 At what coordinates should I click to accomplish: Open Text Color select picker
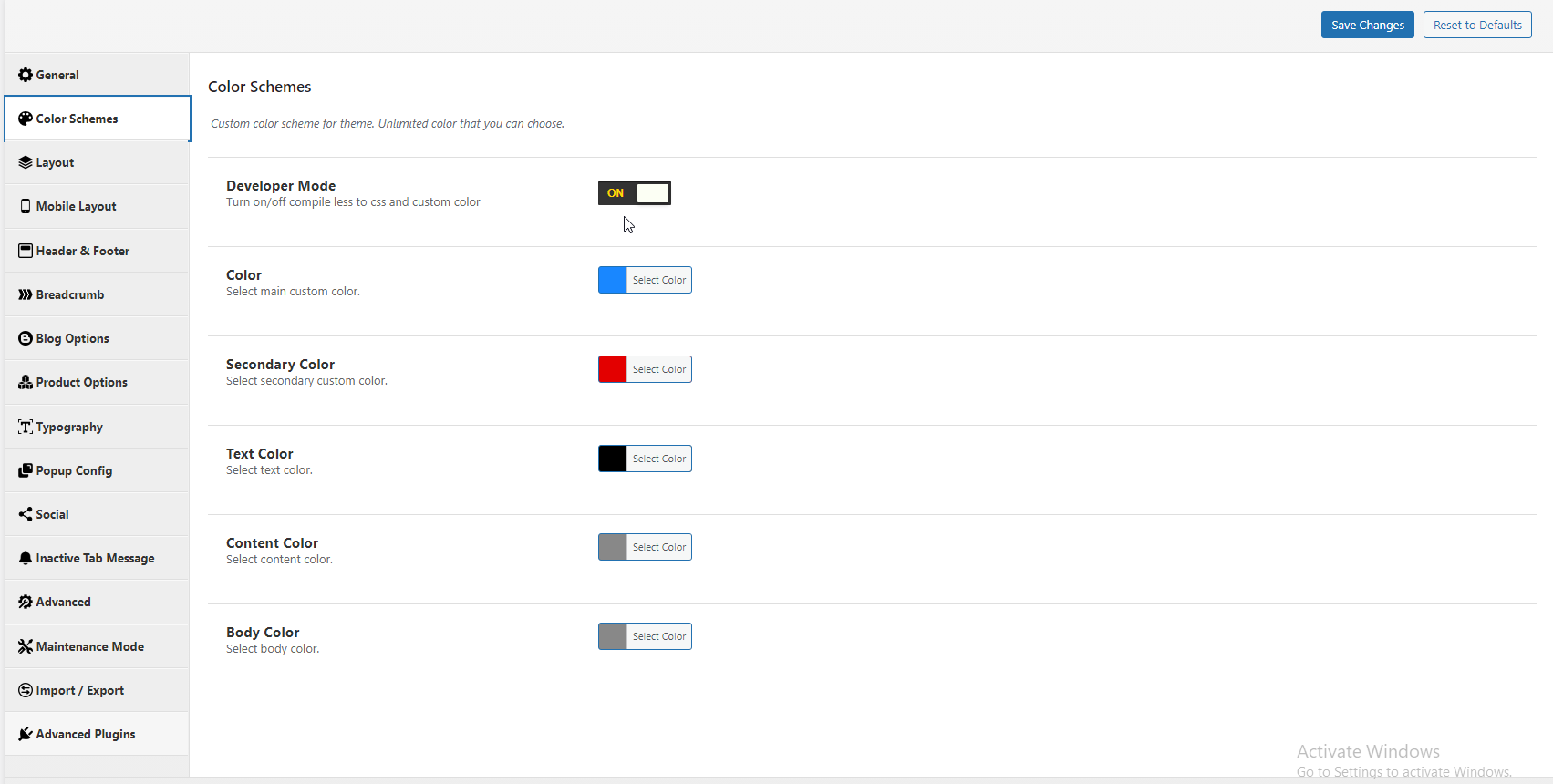tap(658, 459)
